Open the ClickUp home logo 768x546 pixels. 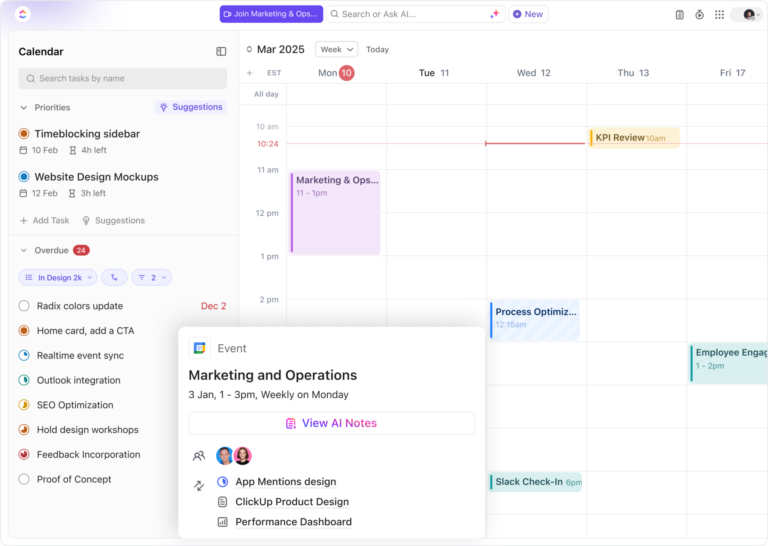tap(23, 14)
